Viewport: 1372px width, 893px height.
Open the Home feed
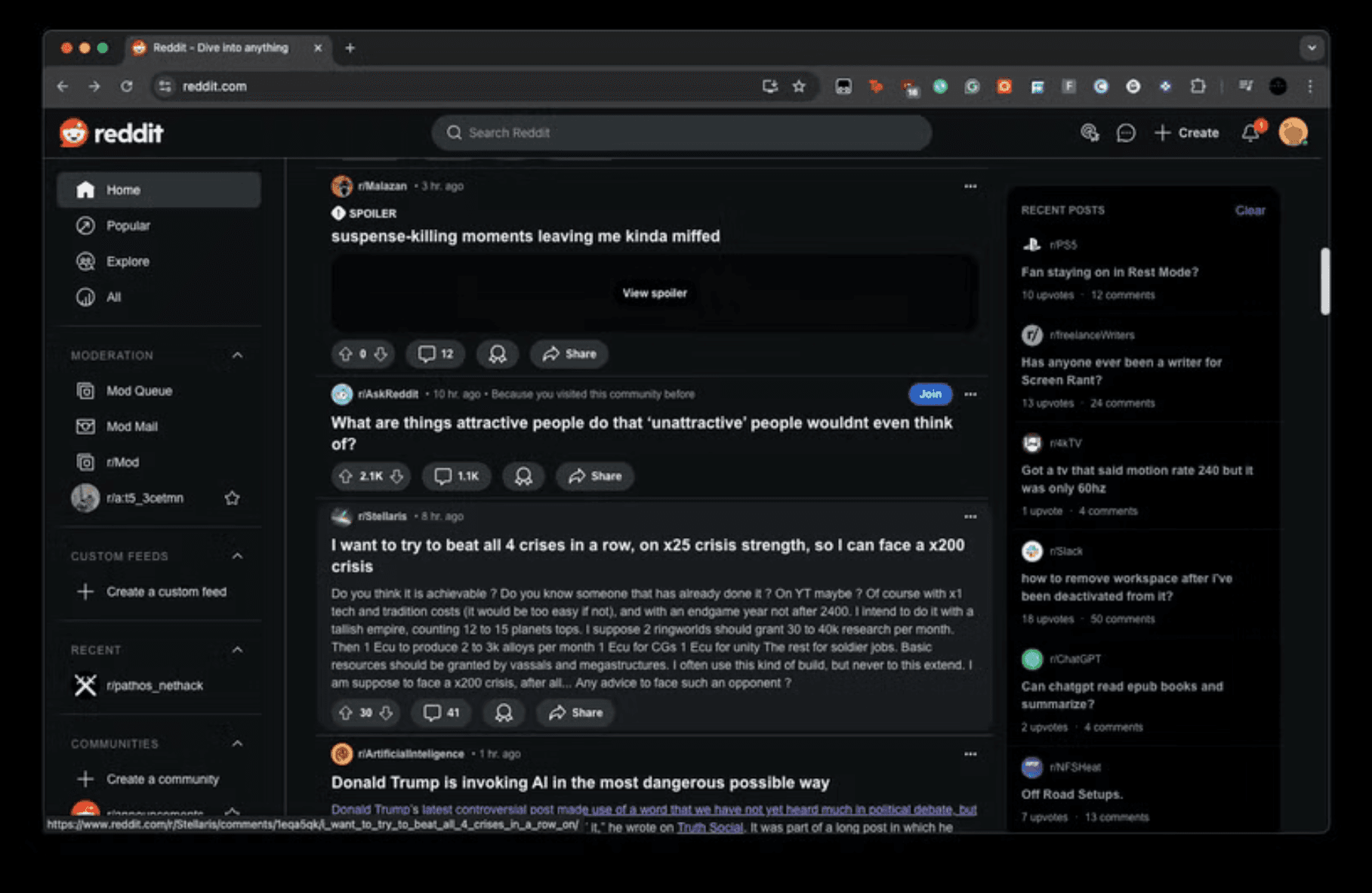[159, 190]
